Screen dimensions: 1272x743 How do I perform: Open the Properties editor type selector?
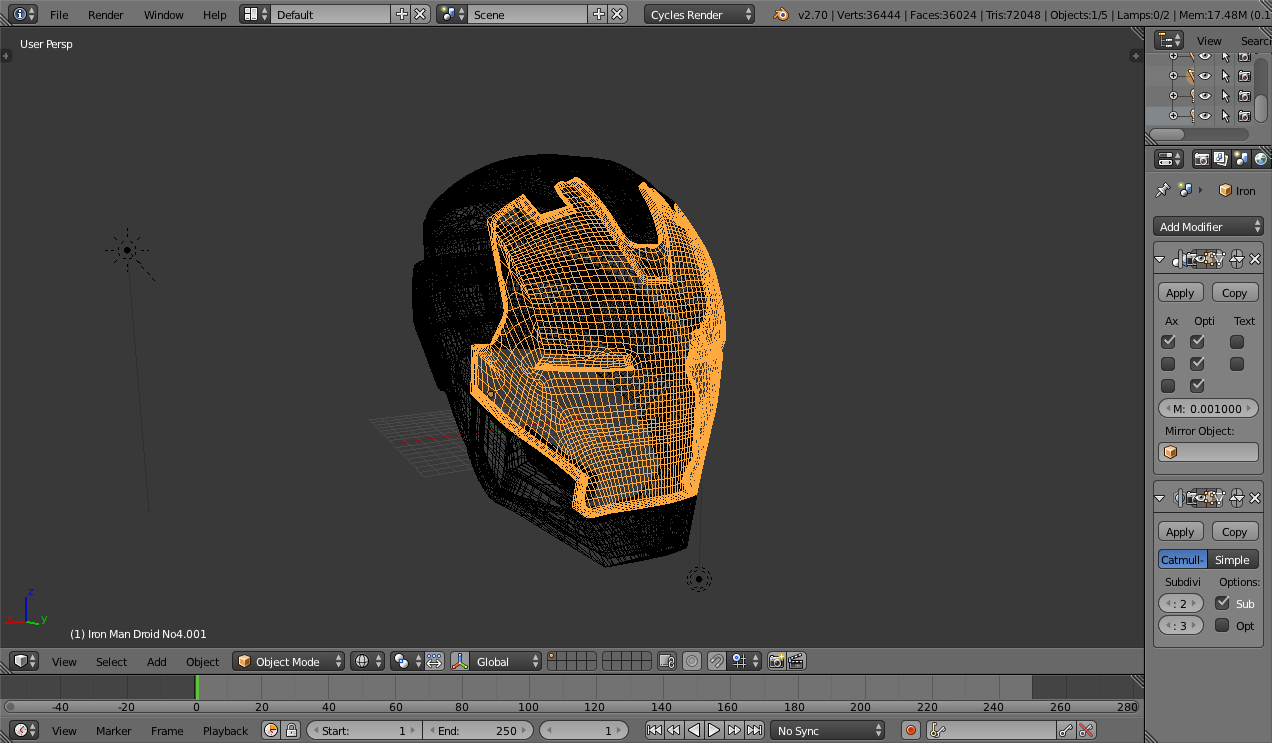(1169, 159)
